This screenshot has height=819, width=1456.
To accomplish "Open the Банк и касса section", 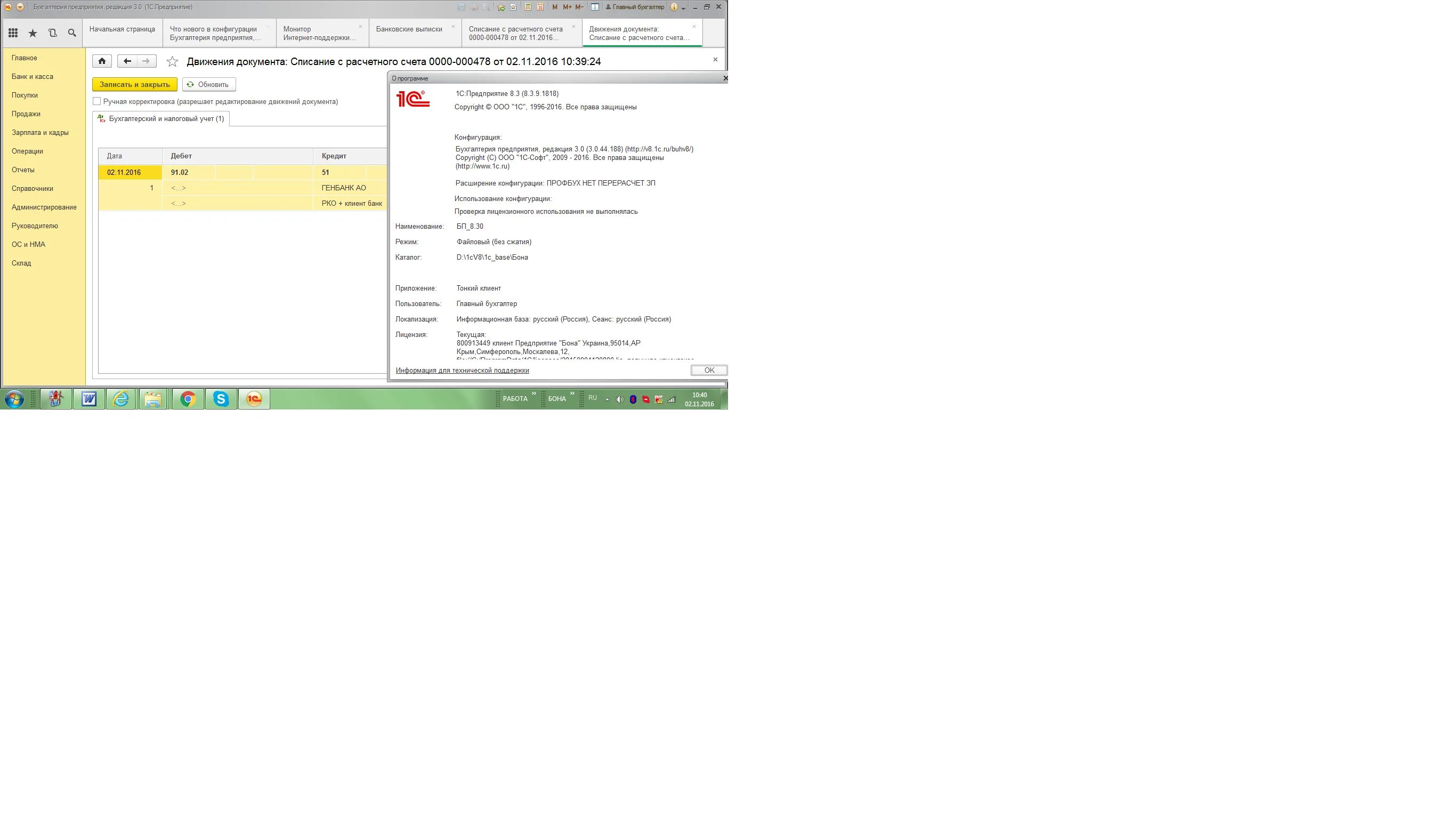I will click(32, 76).
